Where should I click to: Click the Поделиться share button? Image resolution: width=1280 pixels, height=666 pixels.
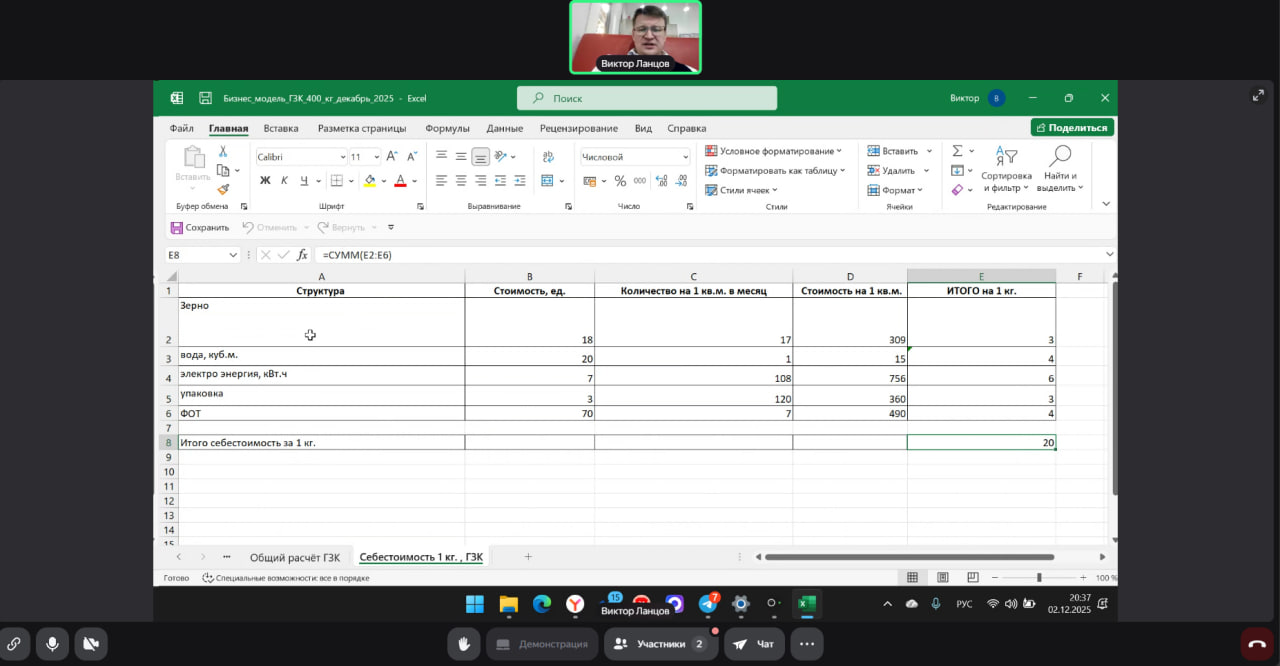[x=1072, y=128]
